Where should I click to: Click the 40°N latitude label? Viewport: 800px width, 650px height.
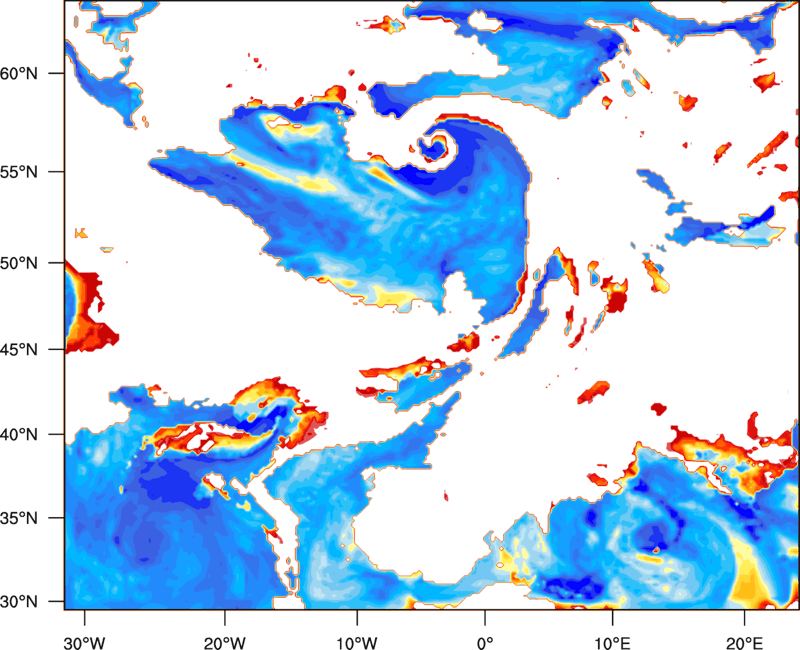(x=19, y=435)
